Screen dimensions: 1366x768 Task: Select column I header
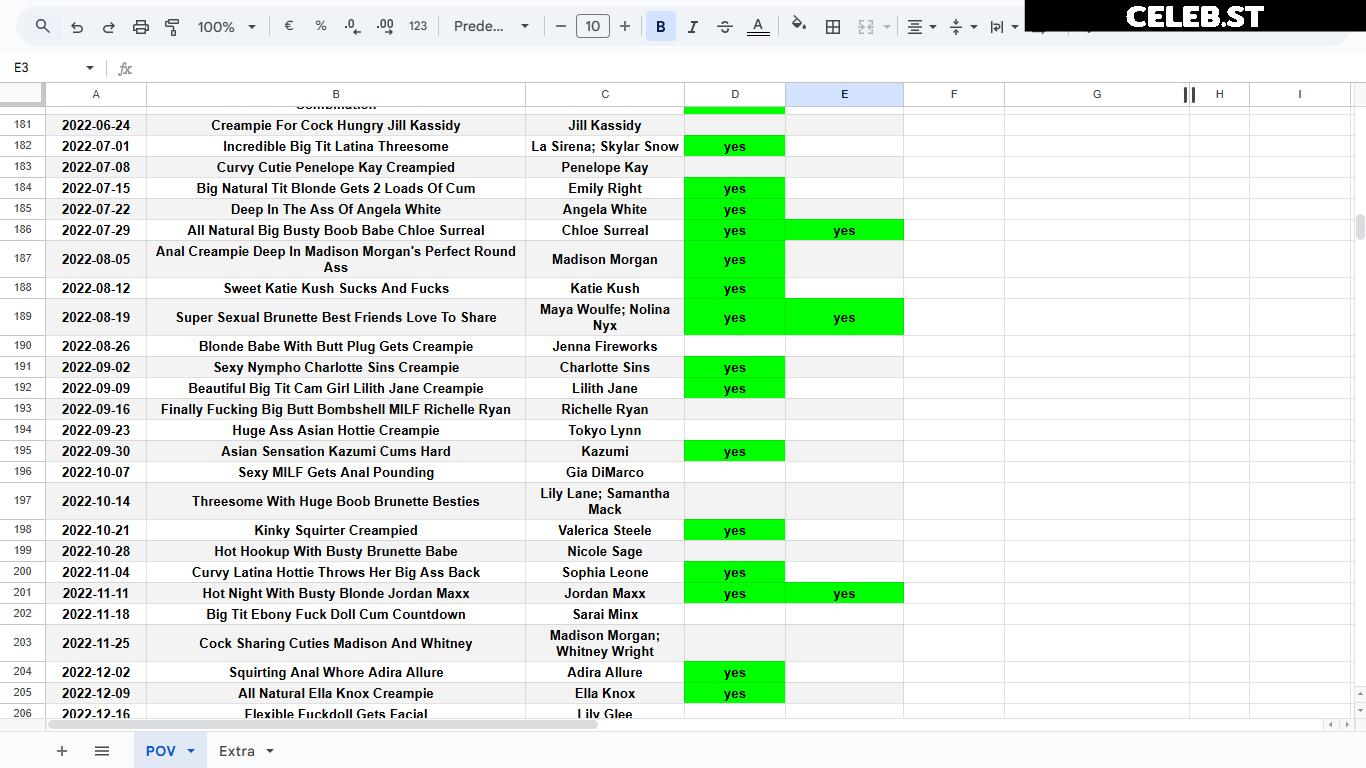pos(1300,94)
